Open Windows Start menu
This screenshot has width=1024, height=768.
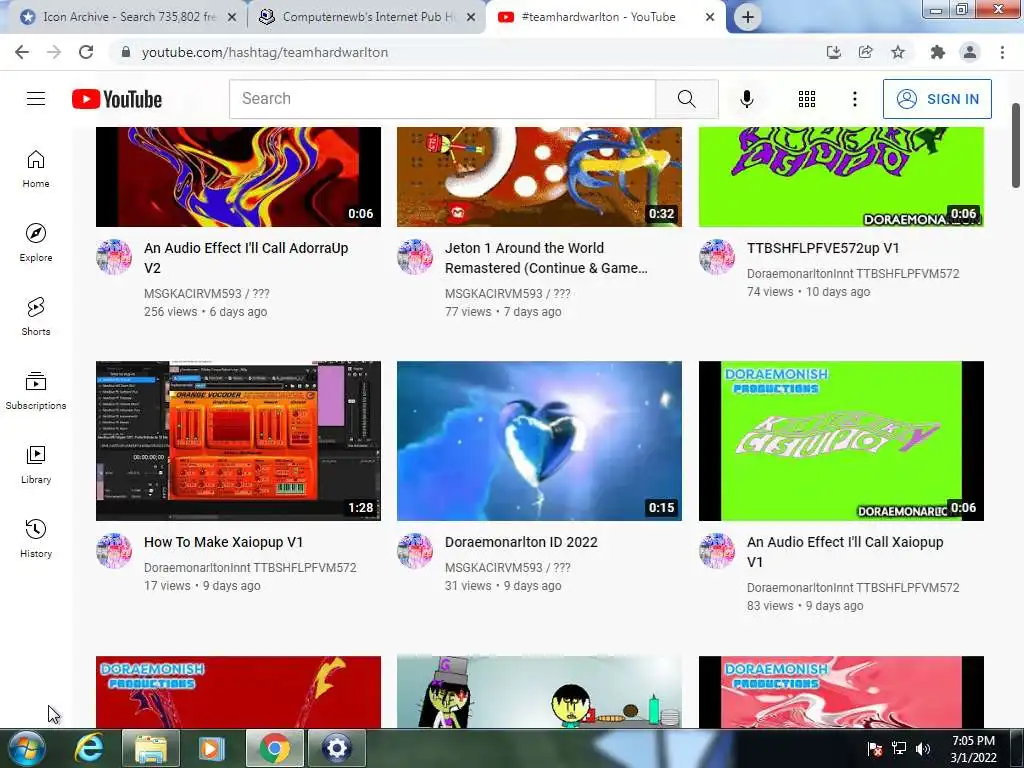click(27, 748)
